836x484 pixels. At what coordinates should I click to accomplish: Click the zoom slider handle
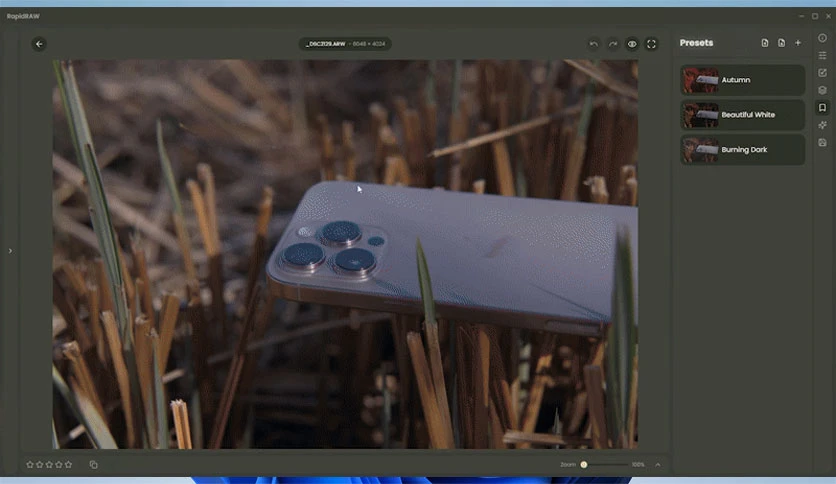click(584, 465)
